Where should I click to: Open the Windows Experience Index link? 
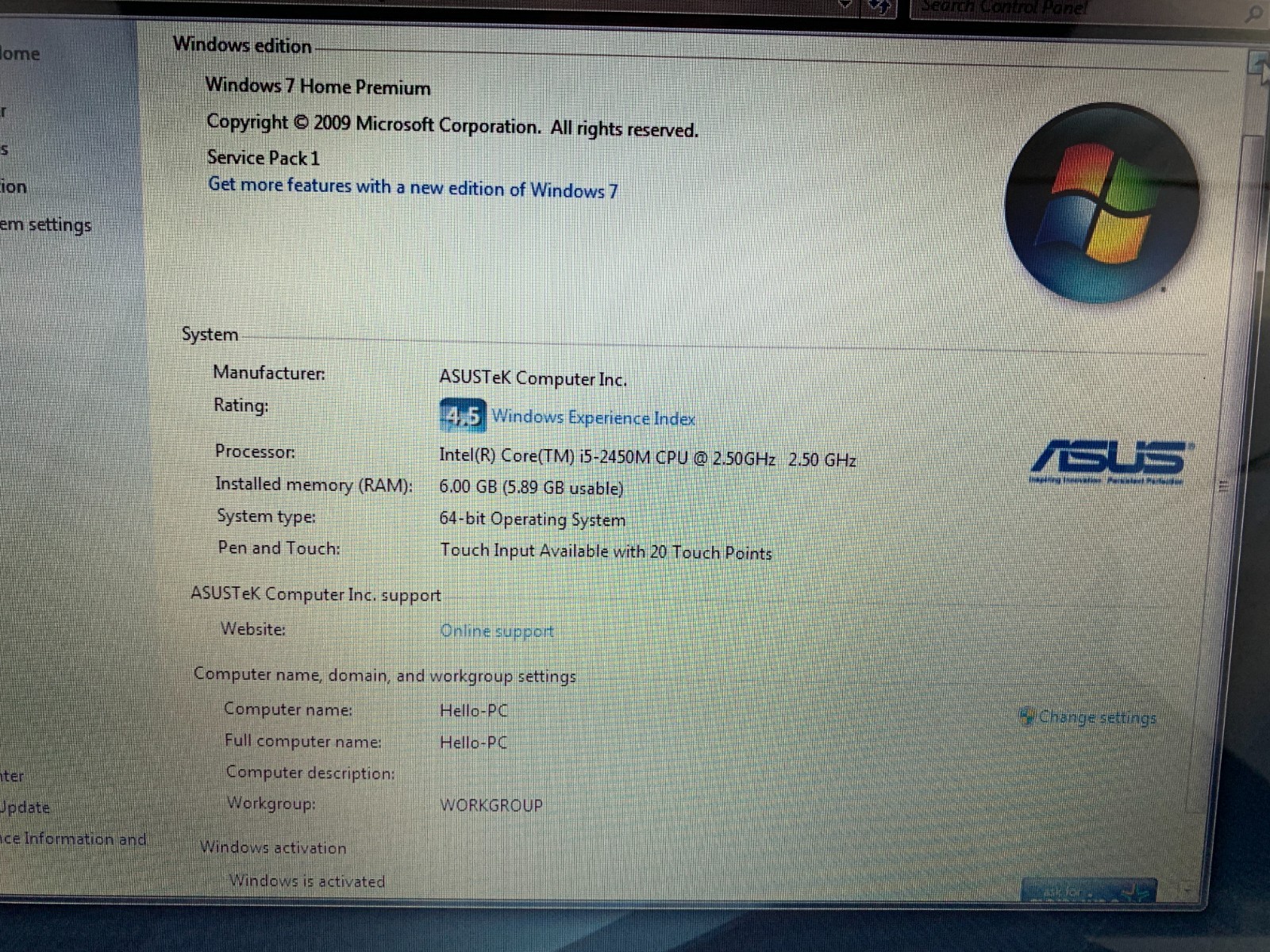pos(593,417)
